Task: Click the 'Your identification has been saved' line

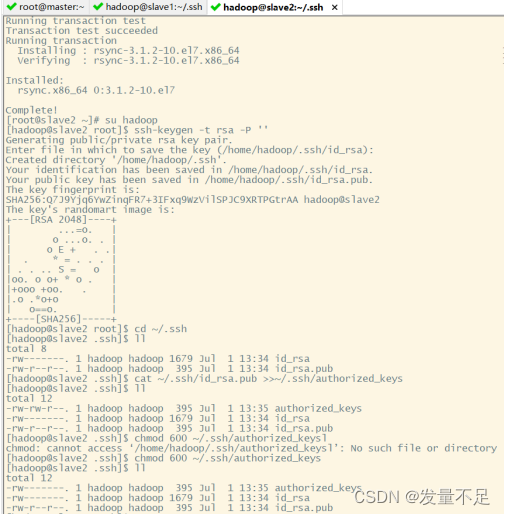Action: pyautogui.click(x=189, y=170)
